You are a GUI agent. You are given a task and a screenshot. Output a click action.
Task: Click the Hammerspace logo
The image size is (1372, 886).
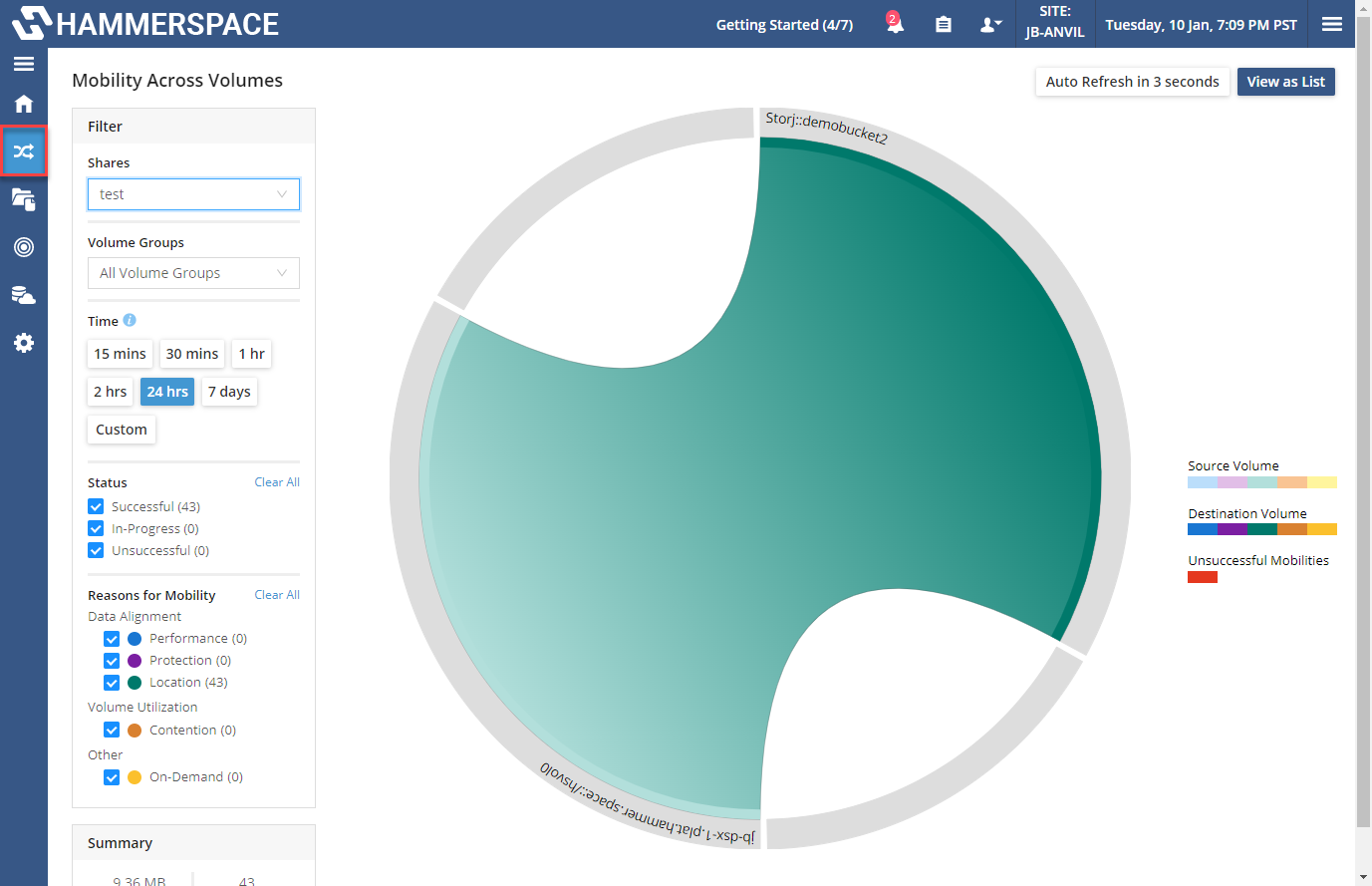tap(145, 23)
